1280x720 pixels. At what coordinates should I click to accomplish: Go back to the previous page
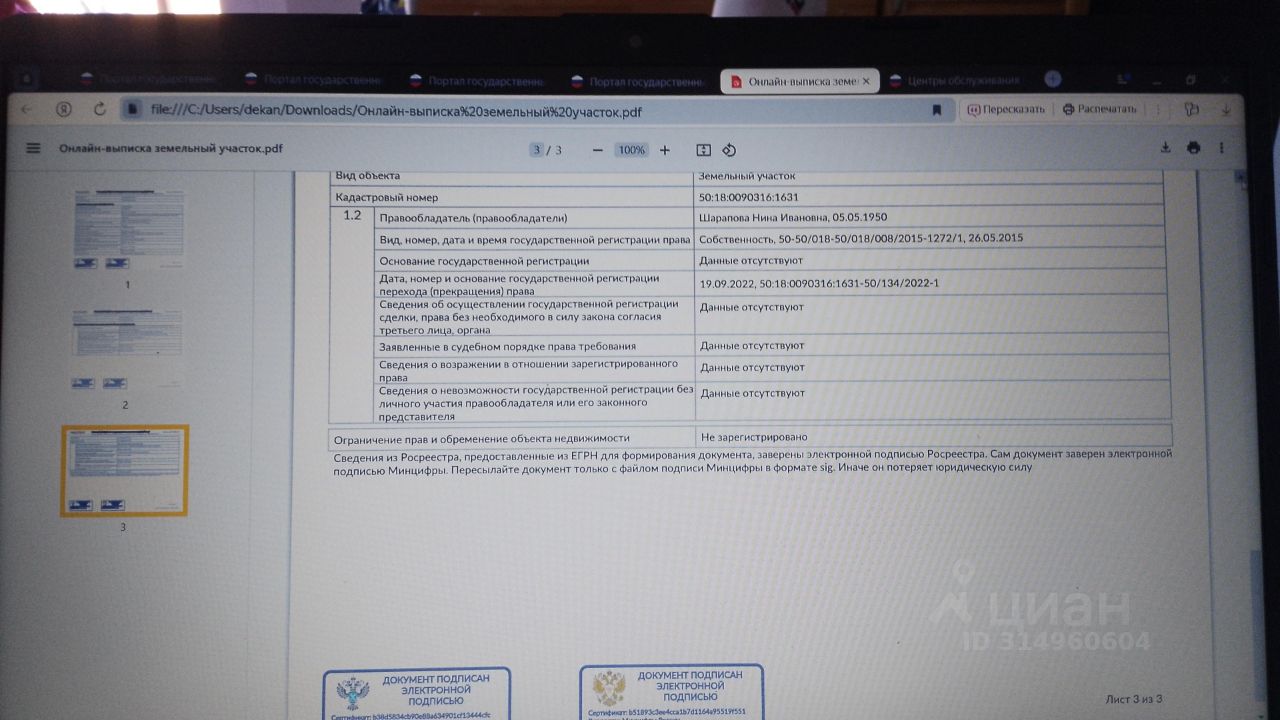pyautogui.click(x=26, y=110)
